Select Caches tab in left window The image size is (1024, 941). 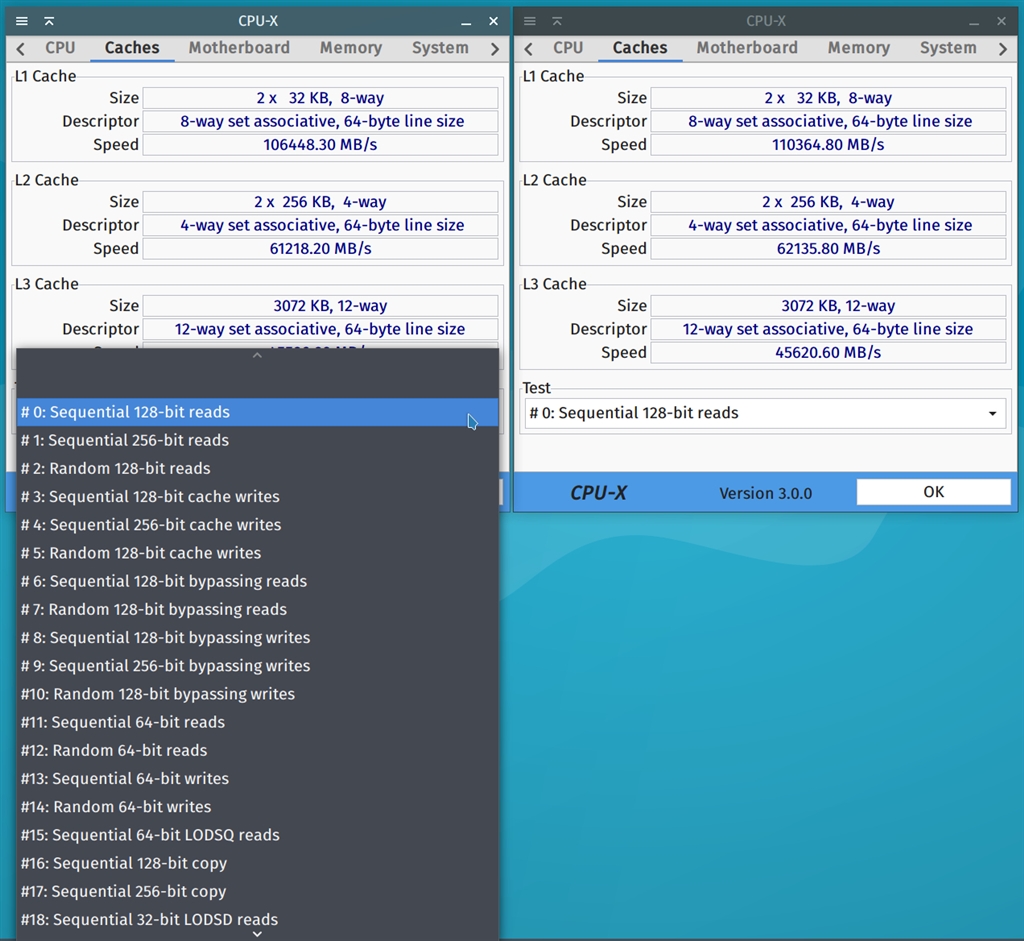click(x=132, y=48)
